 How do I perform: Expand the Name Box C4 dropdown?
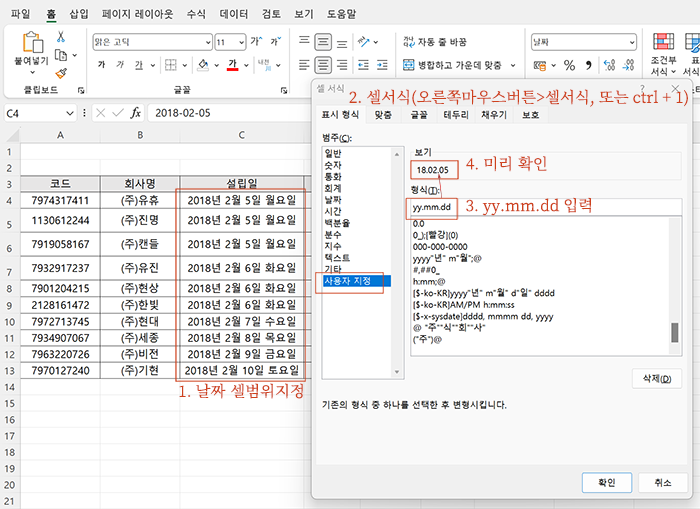tap(70, 113)
